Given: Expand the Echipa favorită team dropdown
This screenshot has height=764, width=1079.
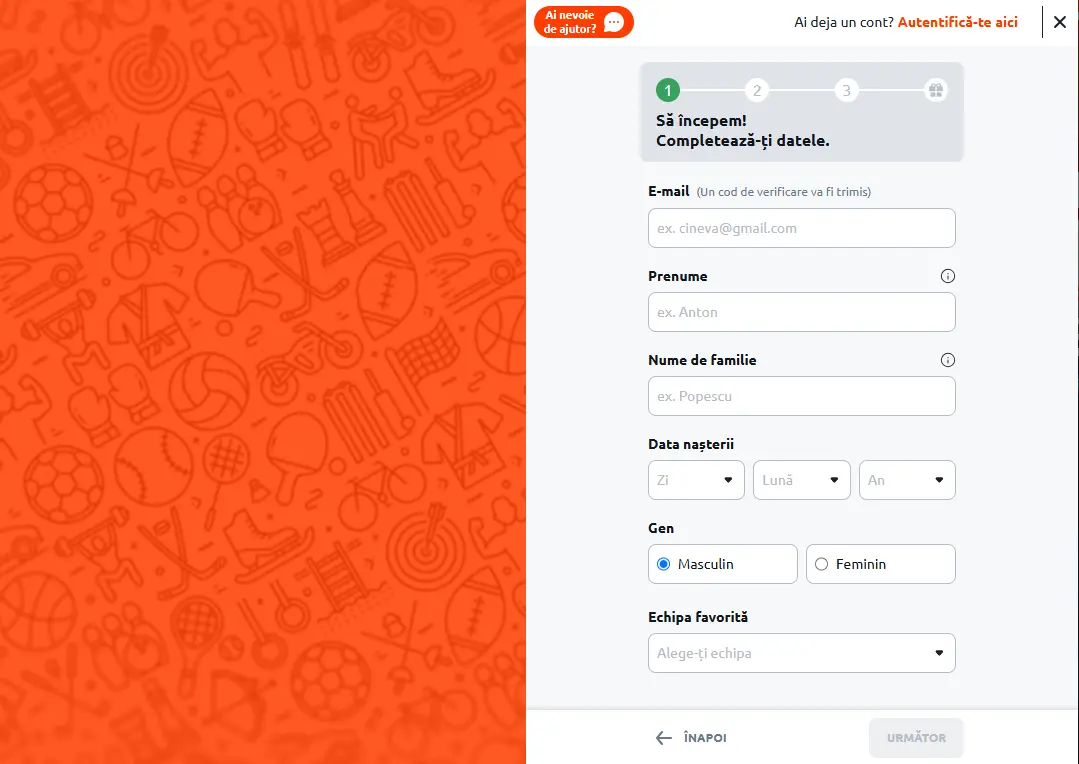Looking at the screenshot, I should point(801,653).
